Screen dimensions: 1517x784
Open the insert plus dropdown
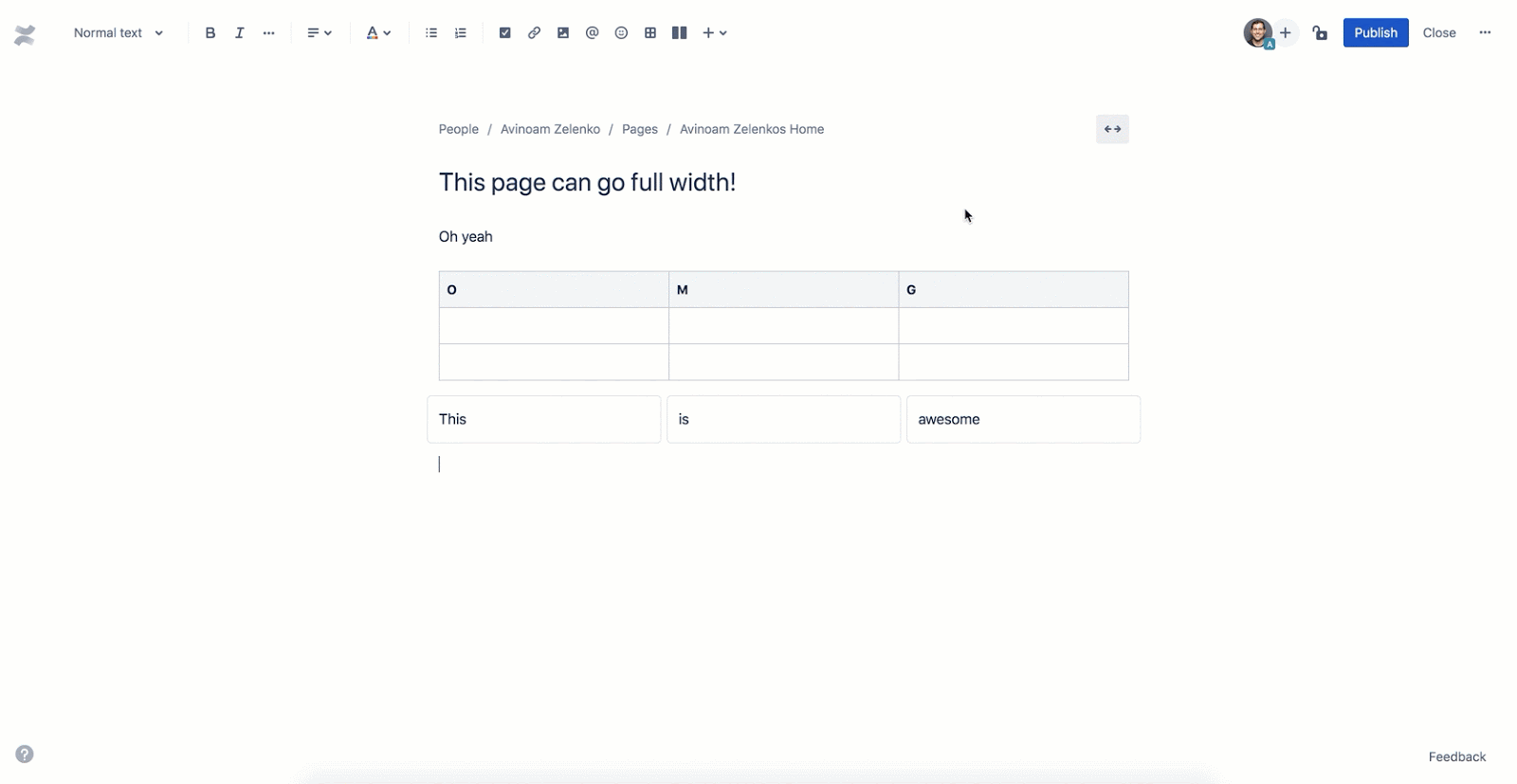point(715,33)
